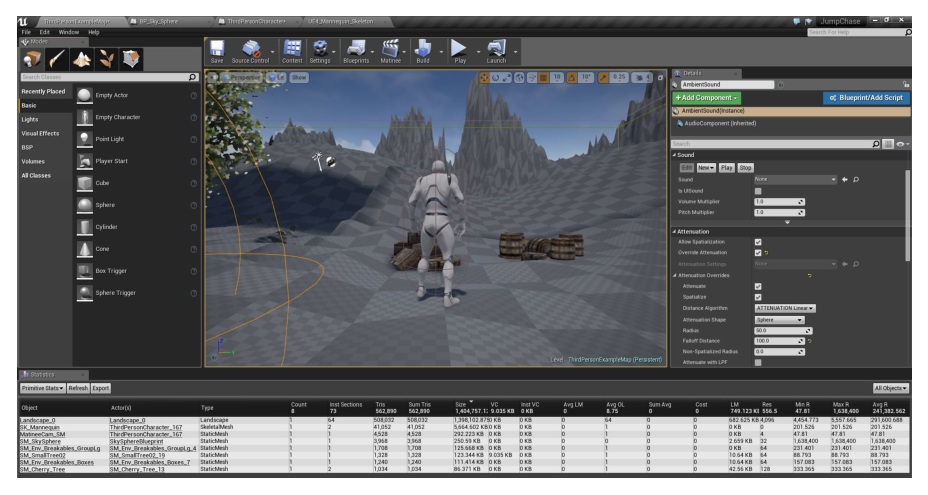Click the Show button in the viewport
Image resolution: width=928 pixels, height=495 pixels.
(299, 78)
